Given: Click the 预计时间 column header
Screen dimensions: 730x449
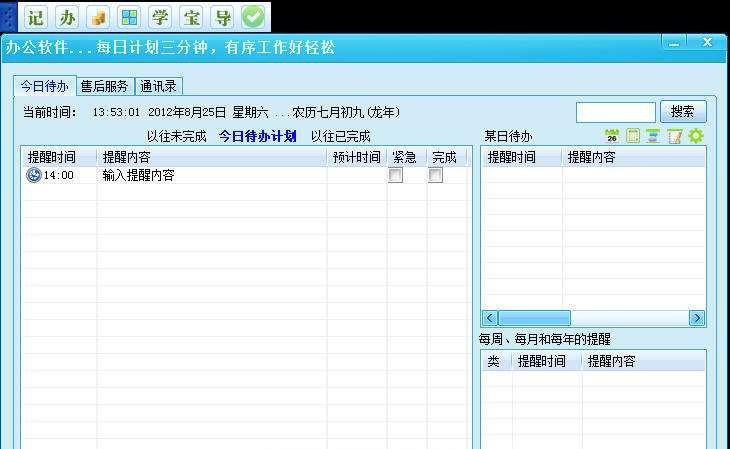Looking at the screenshot, I should point(357,157).
